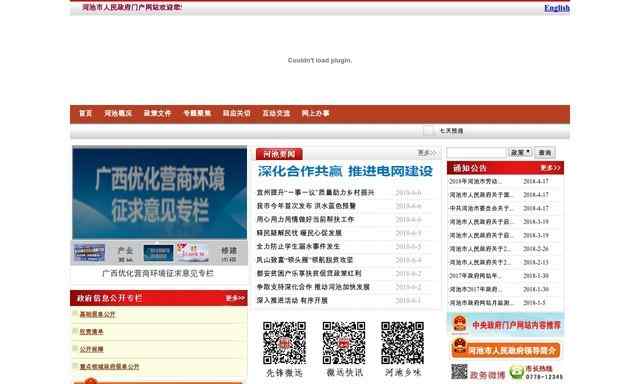Viewport: 640px width, 384px height.
Task: Open news item 全力防止学生溺水事件发生
Action: click(298, 246)
